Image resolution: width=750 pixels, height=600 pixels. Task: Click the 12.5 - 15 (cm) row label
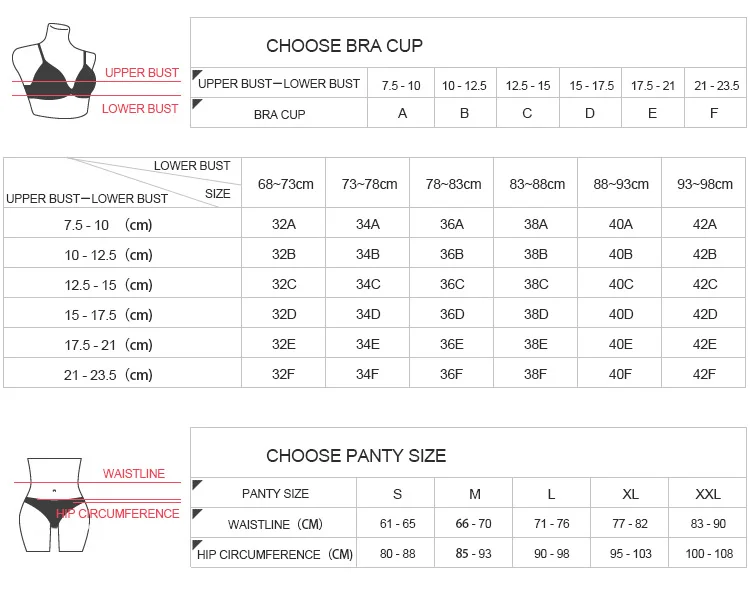[108, 284]
